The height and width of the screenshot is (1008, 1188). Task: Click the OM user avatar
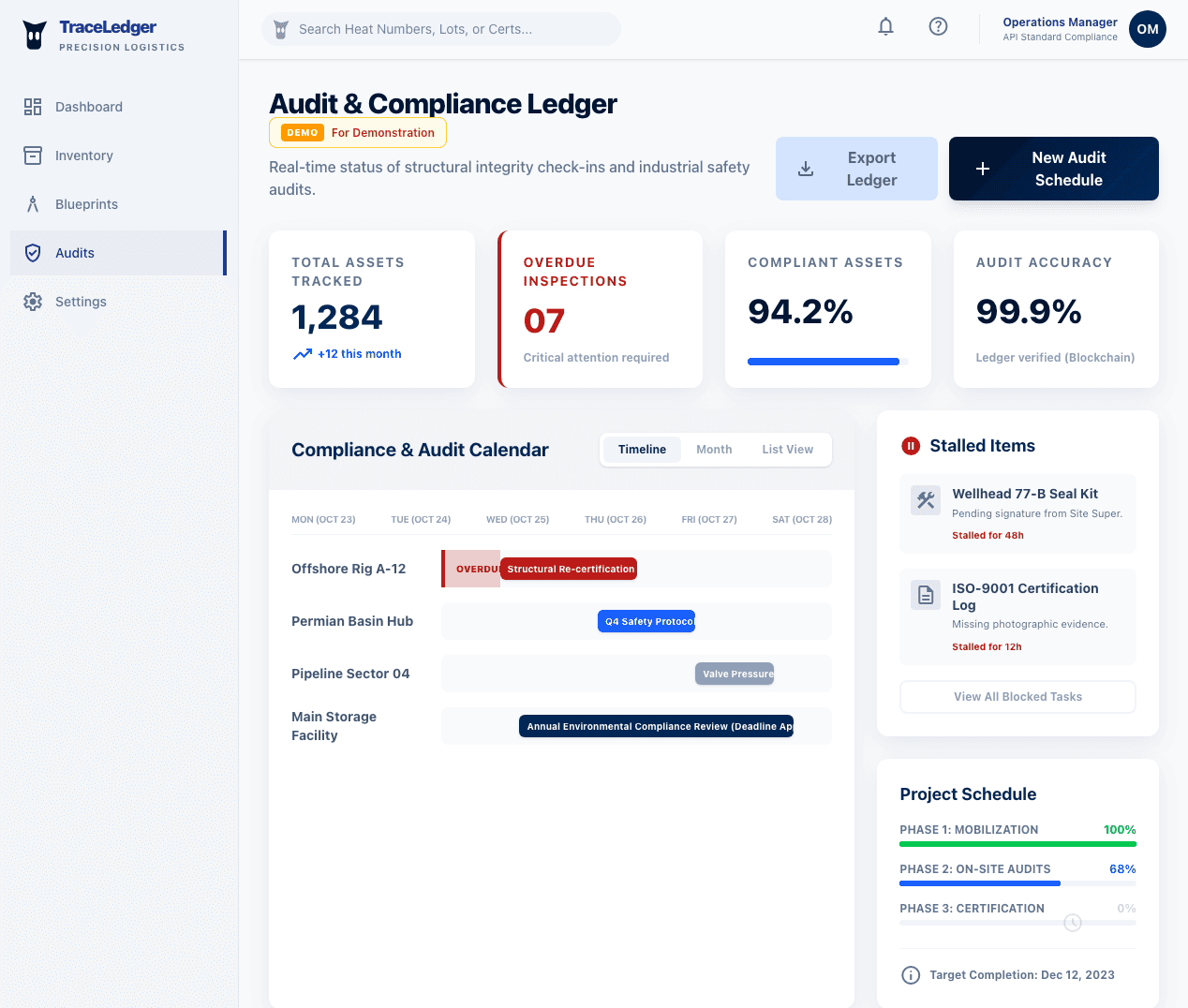(1148, 29)
